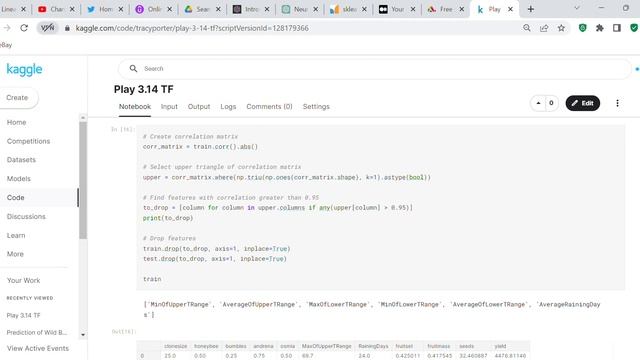The height and width of the screenshot is (360, 640).
Task: Click the 'fruitmass' column header
Action: pos(439,346)
